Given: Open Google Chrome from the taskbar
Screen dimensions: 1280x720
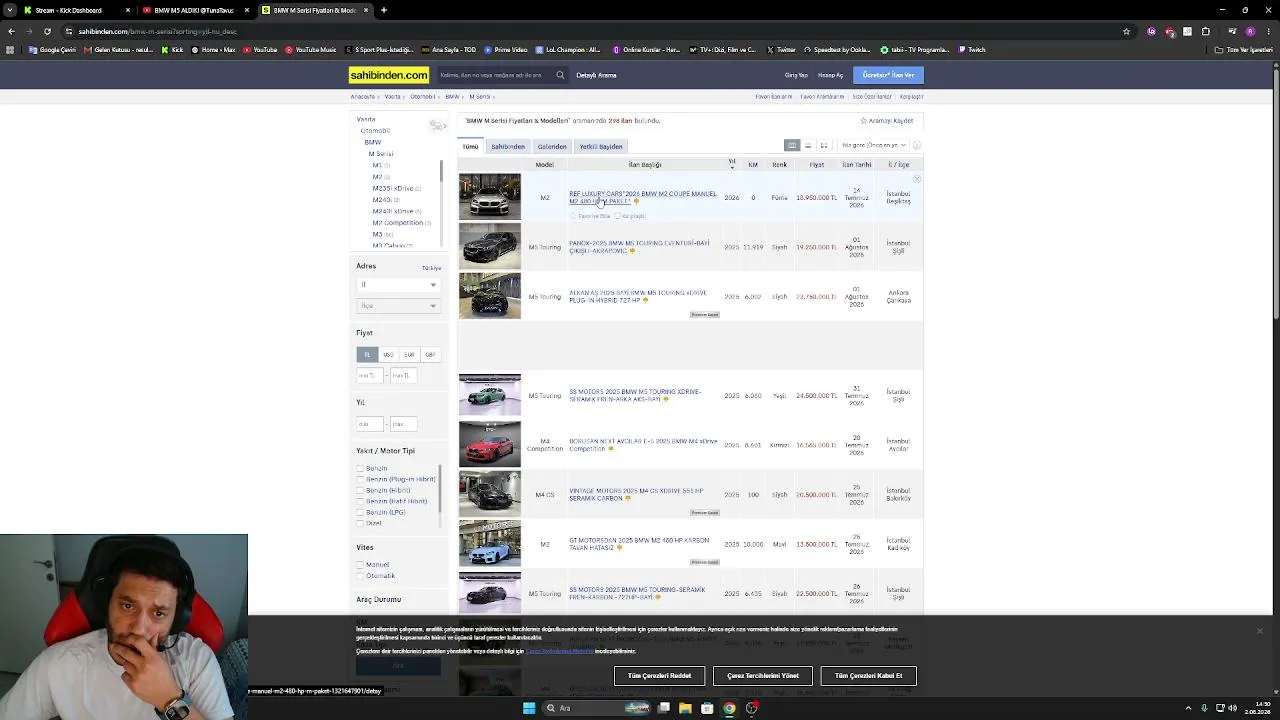Looking at the screenshot, I should tap(729, 708).
